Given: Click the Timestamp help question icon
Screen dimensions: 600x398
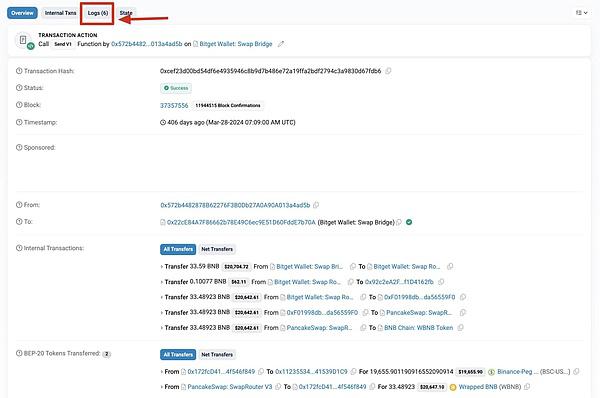Looking at the screenshot, I should click(19, 122).
